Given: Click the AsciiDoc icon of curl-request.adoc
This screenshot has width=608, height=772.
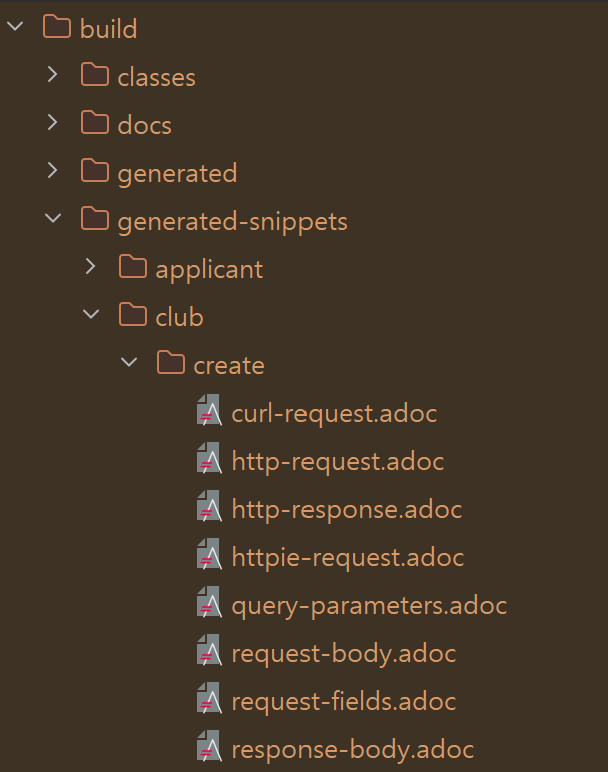Looking at the screenshot, I should point(209,410).
